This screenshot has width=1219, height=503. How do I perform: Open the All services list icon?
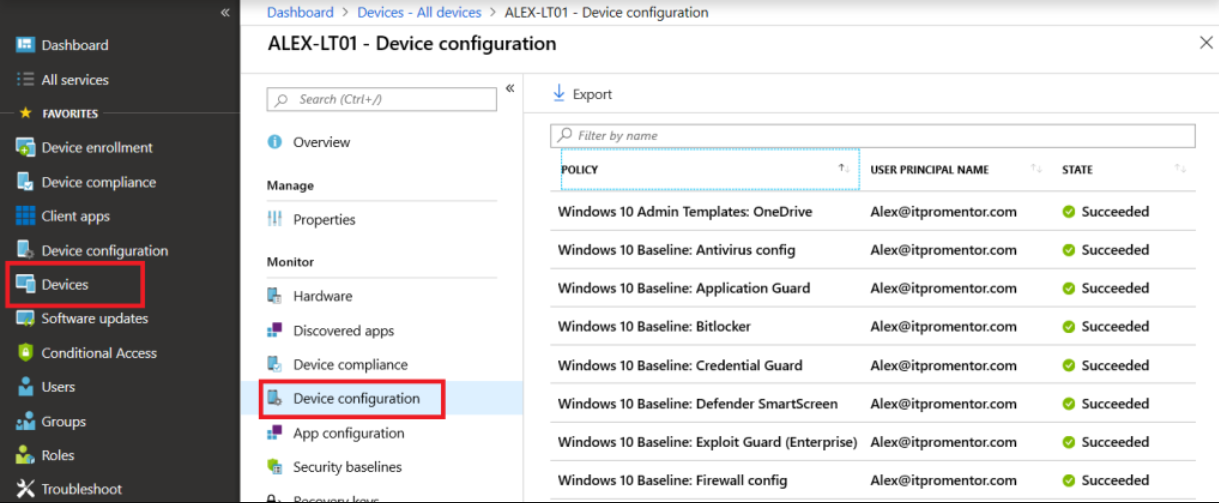pos(26,80)
